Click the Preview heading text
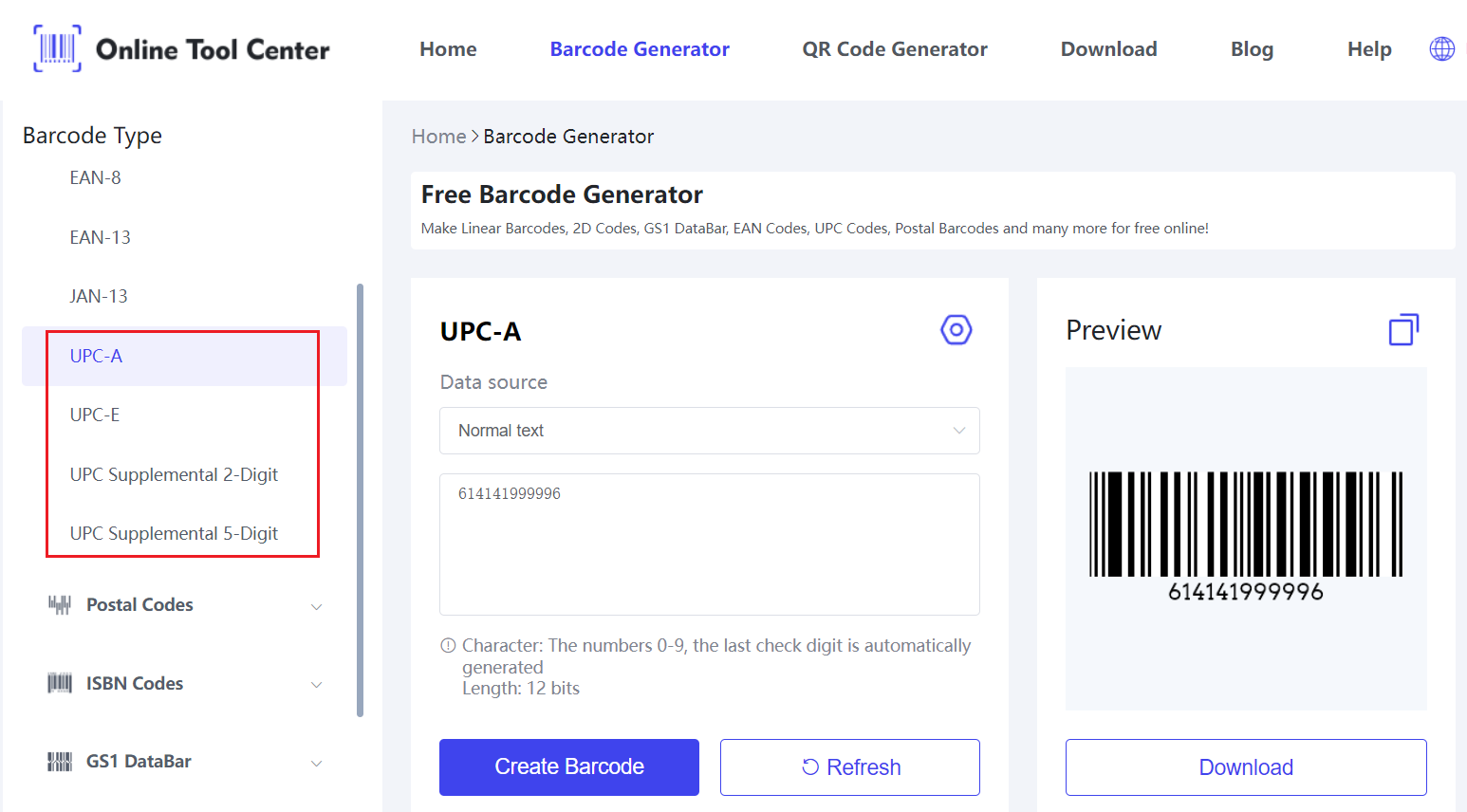The image size is (1467, 812). (x=1113, y=330)
